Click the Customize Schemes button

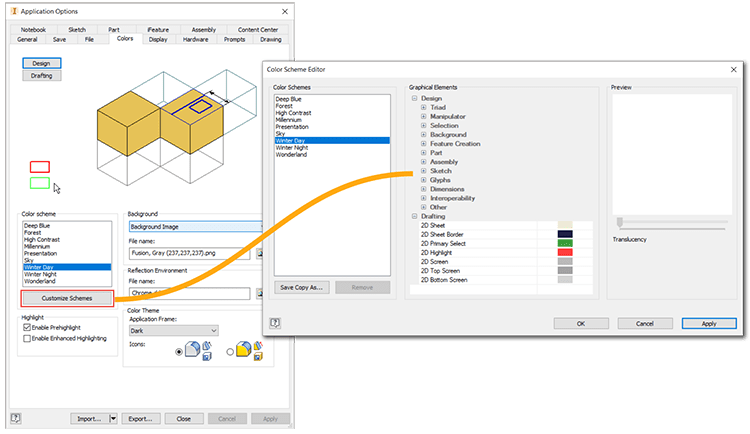pos(67,298)
